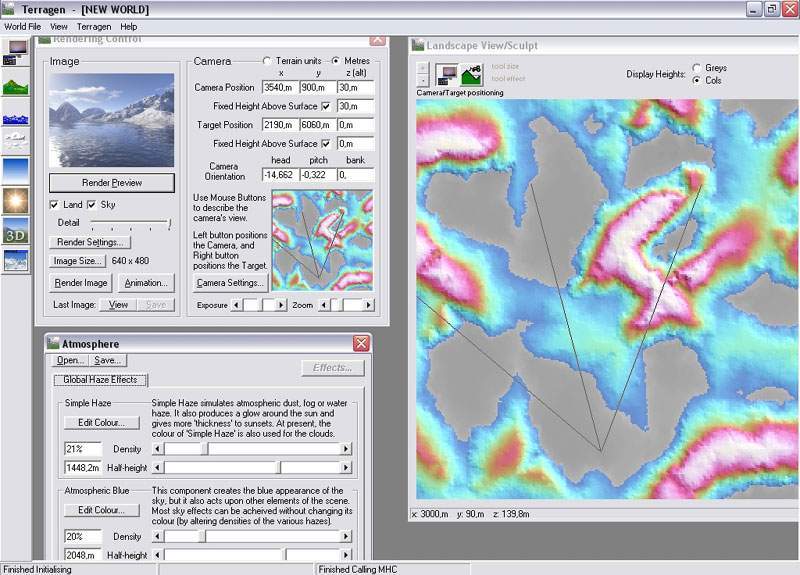Open the Cloudscape sidebar icon

coord(16,138)
